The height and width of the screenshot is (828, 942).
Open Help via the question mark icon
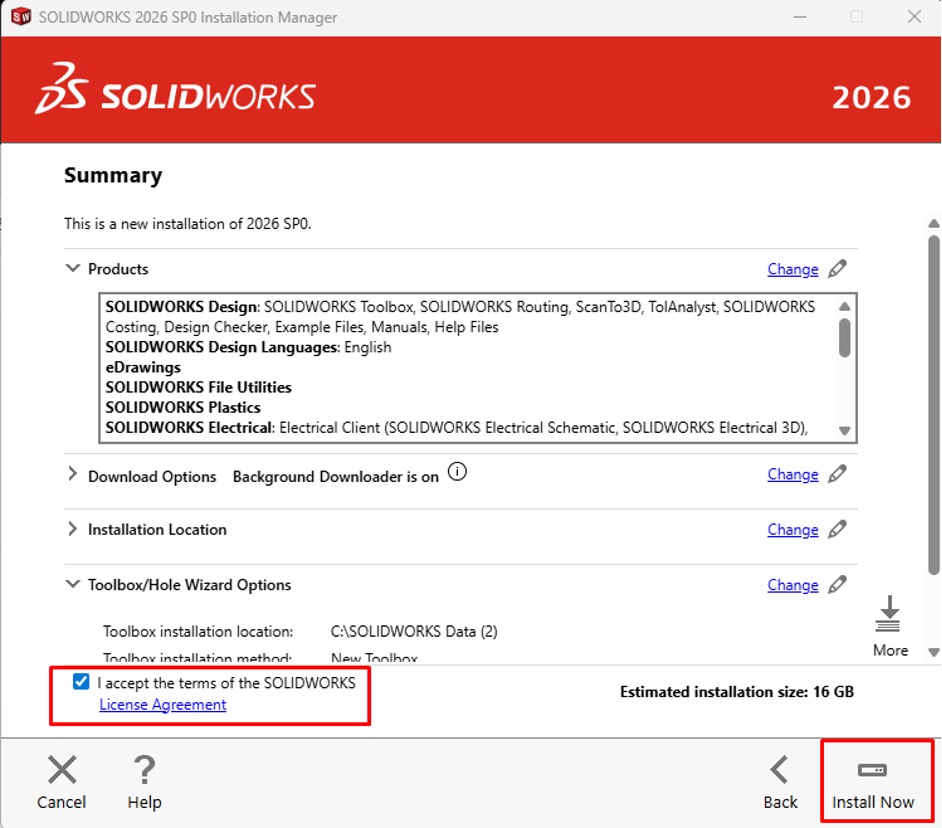(144, 770)
